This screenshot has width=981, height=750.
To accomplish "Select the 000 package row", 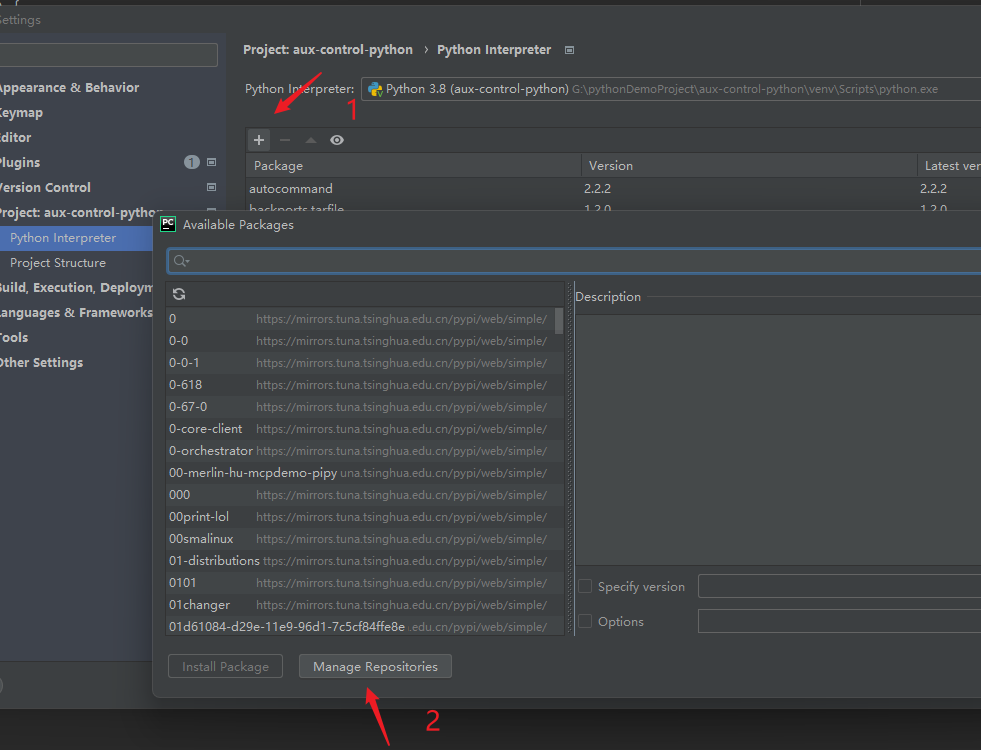I will pyautogui.click(x=365, y=495).
